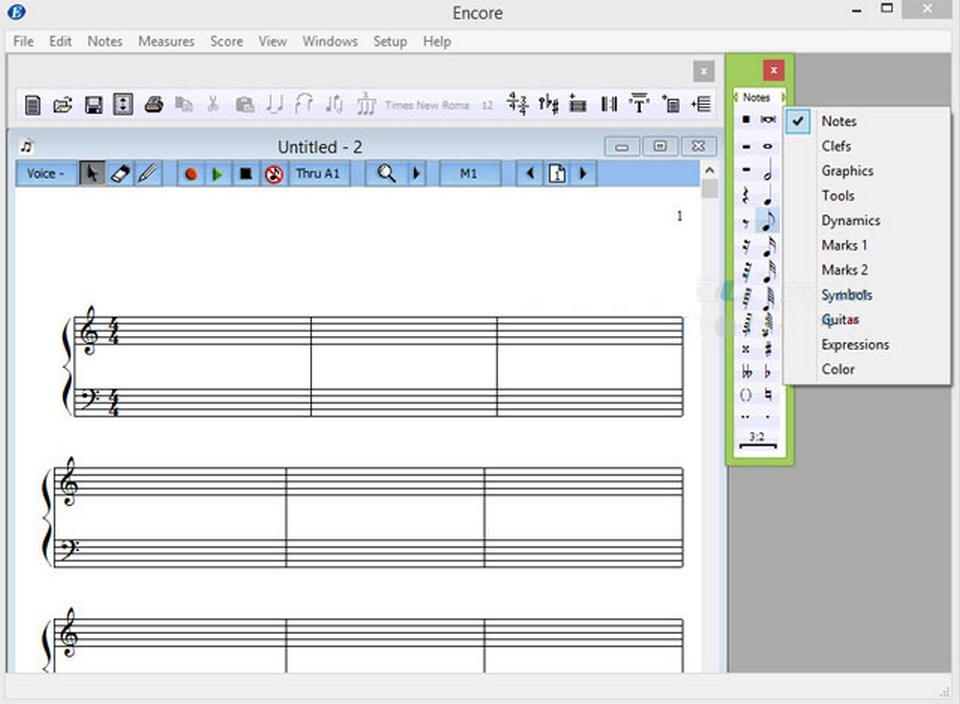Click the Thru A1 button
The width and height of the screenshot is (960, 704).
pyautogui.click(x=318, y=174)
